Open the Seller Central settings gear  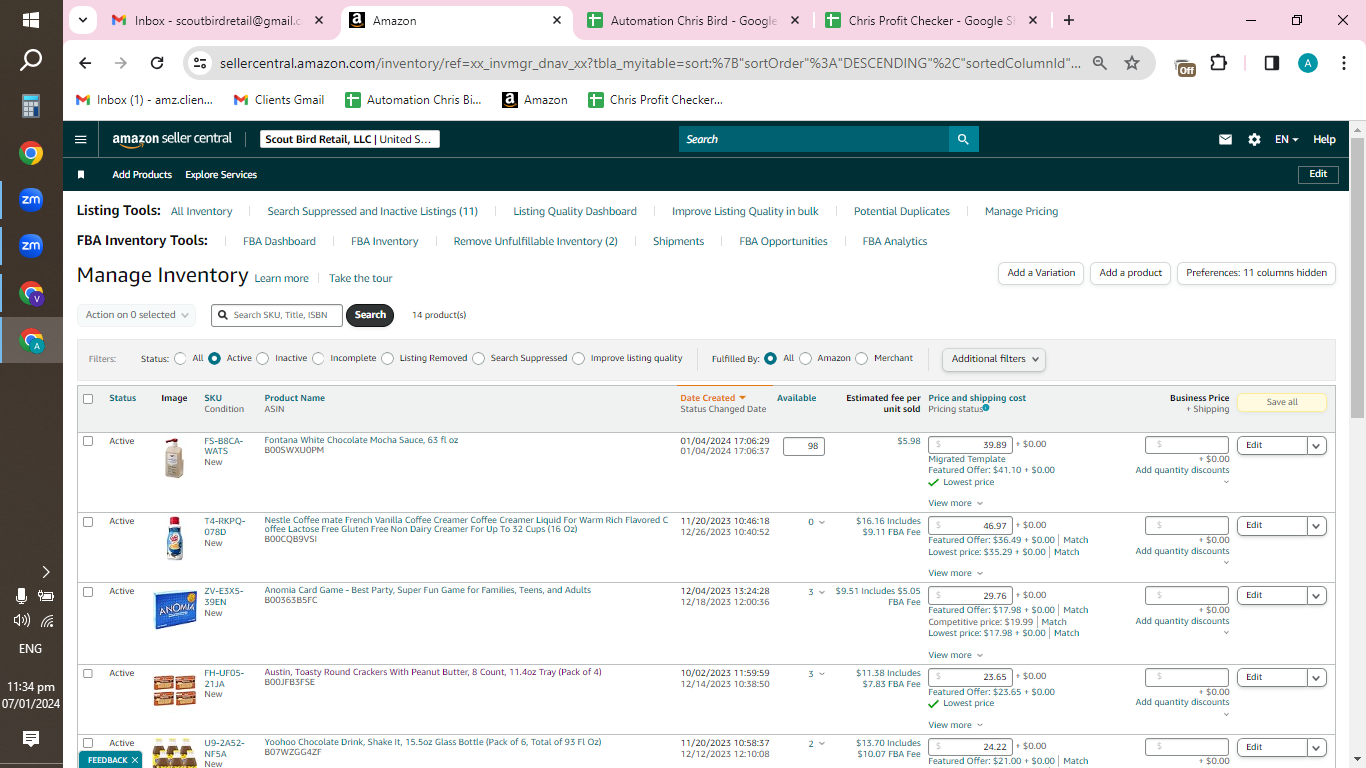(1254, 140)
